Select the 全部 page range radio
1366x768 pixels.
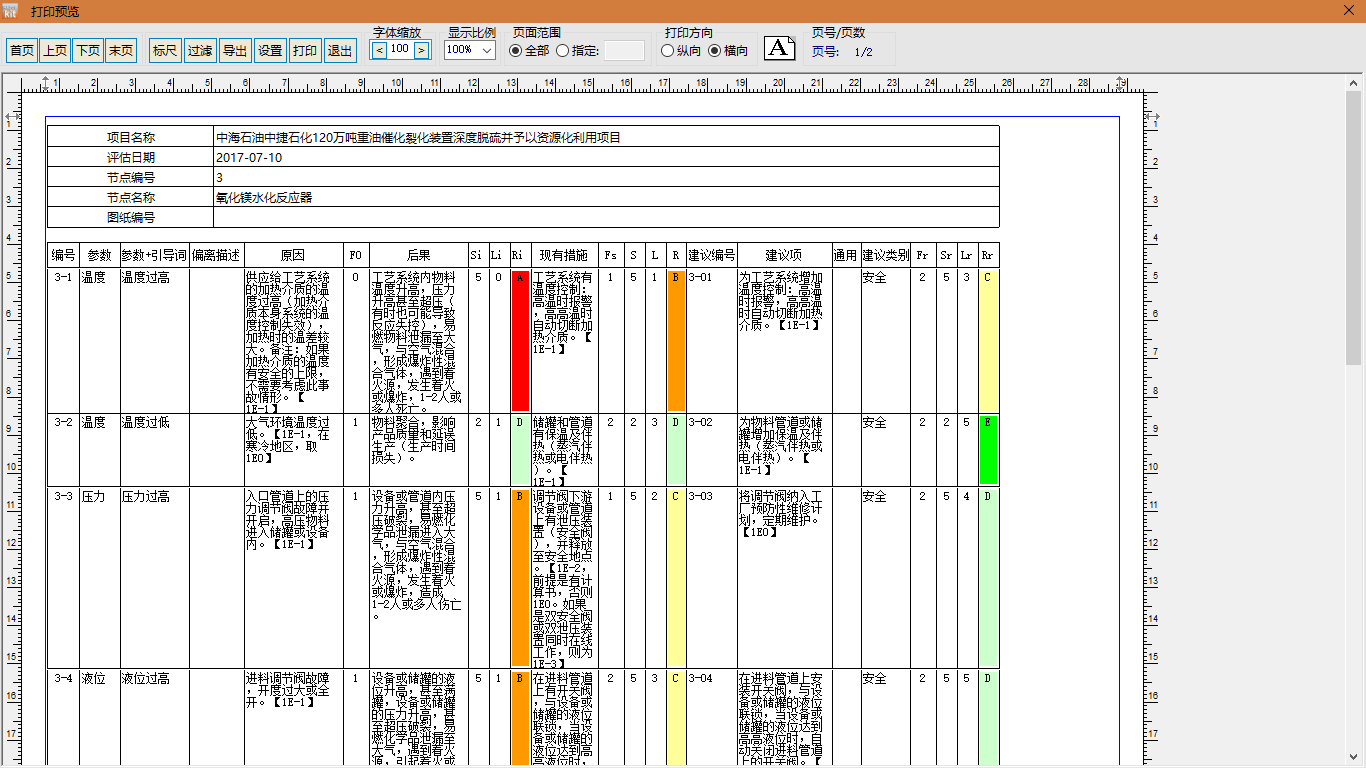[529, 50]
